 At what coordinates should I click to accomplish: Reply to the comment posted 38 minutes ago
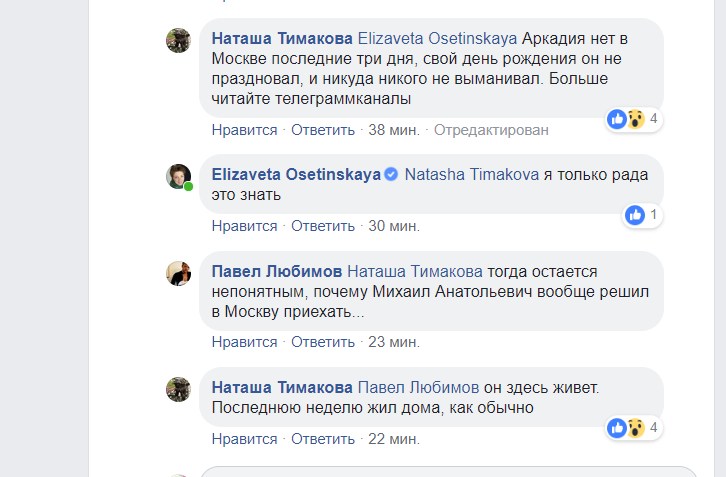tap(322, 129)
